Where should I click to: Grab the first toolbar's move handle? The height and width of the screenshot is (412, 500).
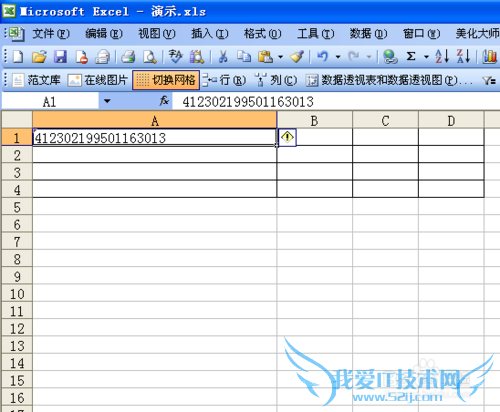5,57
